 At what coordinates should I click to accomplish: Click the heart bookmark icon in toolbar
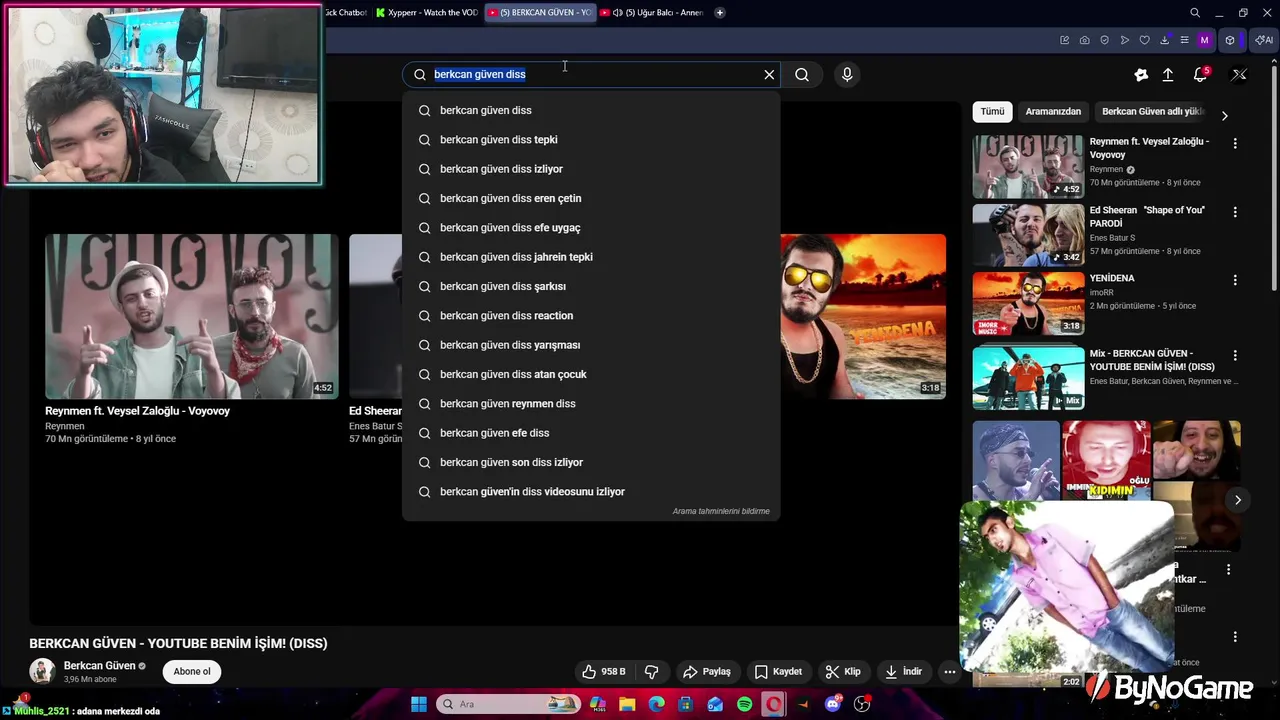tap(1145, 40)
